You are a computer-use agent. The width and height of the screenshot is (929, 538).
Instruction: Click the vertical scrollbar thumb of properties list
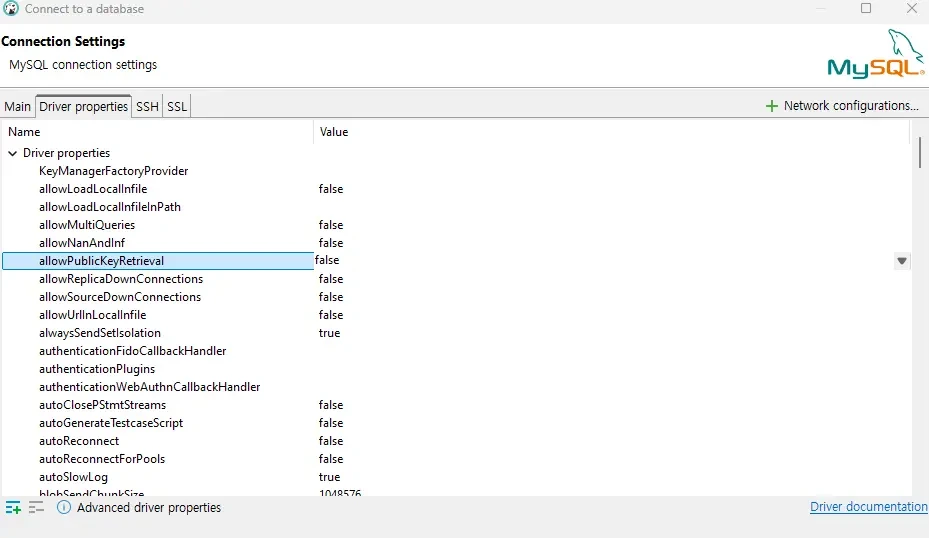[920, 152]
